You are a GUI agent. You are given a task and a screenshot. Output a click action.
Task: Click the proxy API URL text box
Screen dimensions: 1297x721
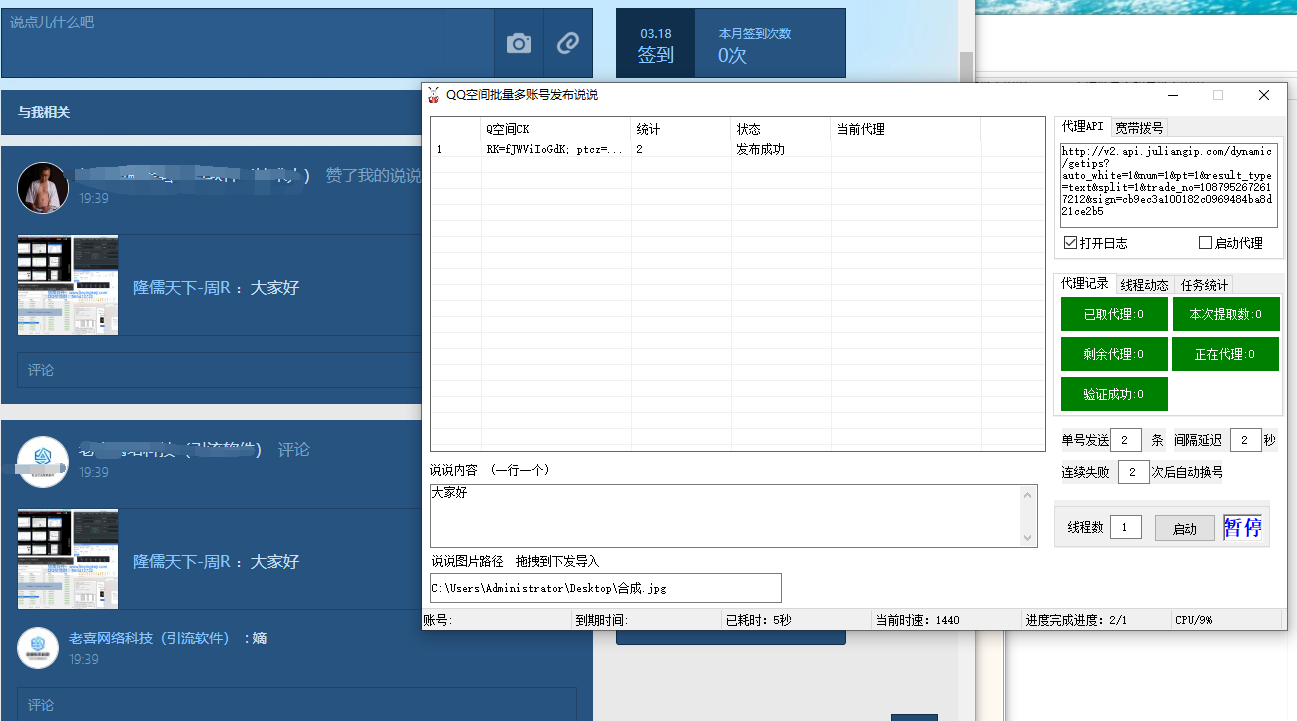click(x=1169, y=185)
